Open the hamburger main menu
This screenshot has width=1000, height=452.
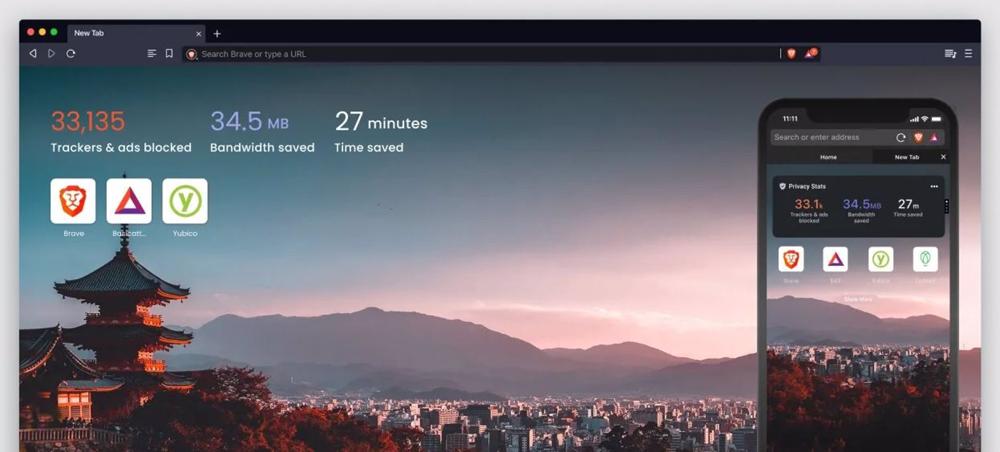click(968, 54)
